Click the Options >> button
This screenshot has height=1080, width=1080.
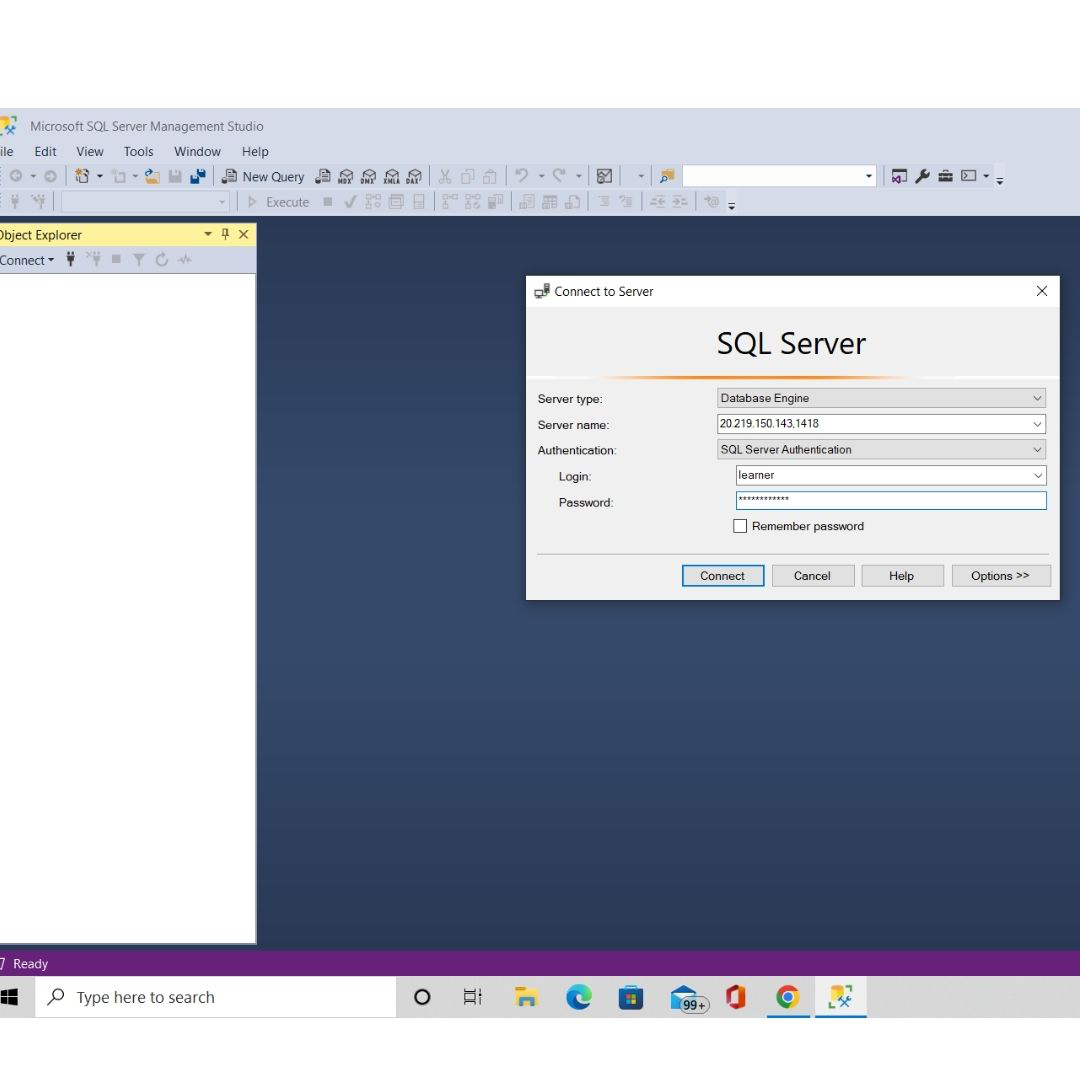tap(1001, 576)
